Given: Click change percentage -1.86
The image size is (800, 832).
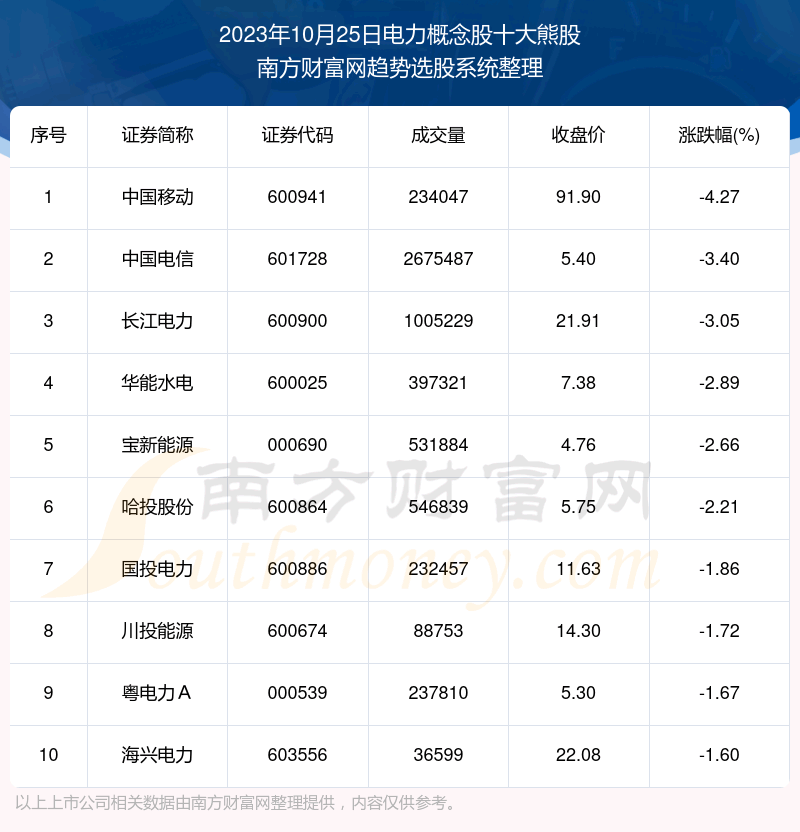Looking at the screenshot, I should (x=719, y=569).
